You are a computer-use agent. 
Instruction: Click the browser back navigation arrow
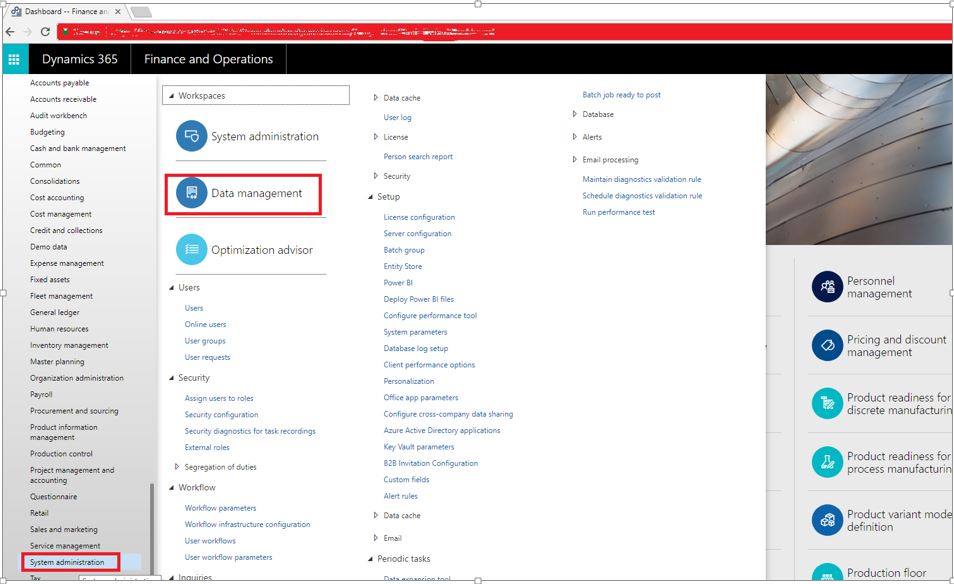coord(11,31)
